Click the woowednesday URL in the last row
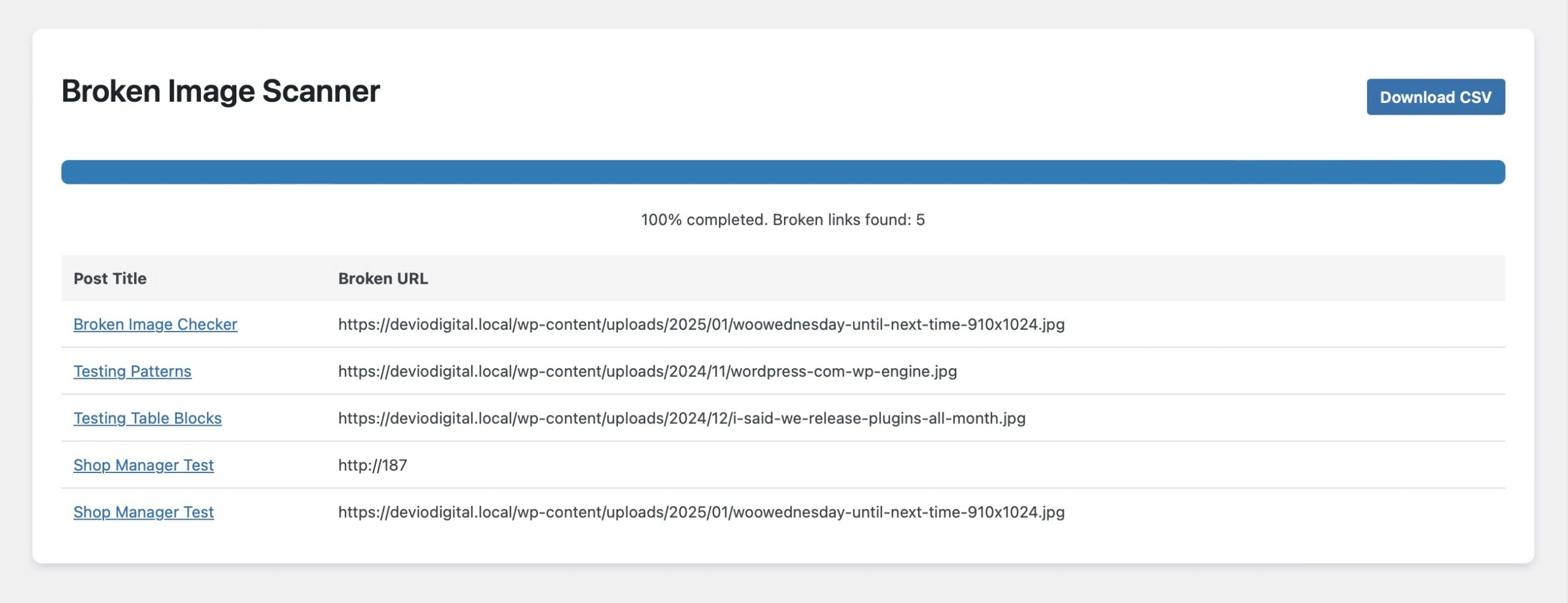Image resolution: width=1568 pixels, height=603 pixels. [x=701, y=512]
